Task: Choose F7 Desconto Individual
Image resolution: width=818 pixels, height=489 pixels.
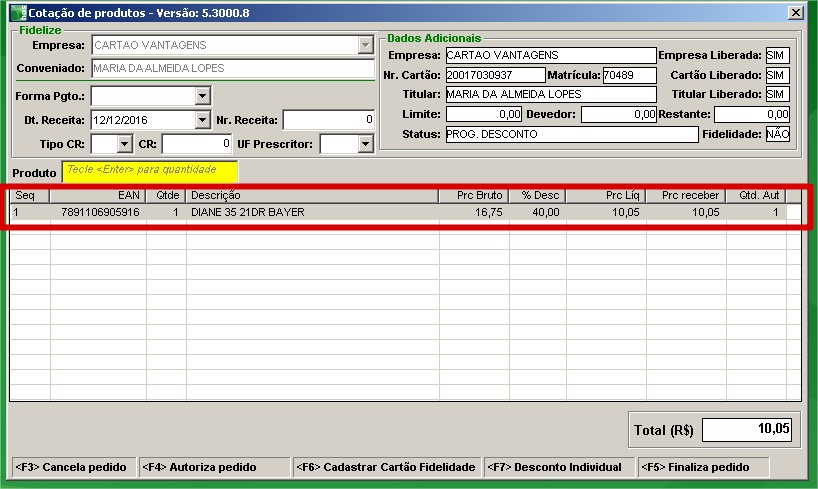Action: [554, 467]
